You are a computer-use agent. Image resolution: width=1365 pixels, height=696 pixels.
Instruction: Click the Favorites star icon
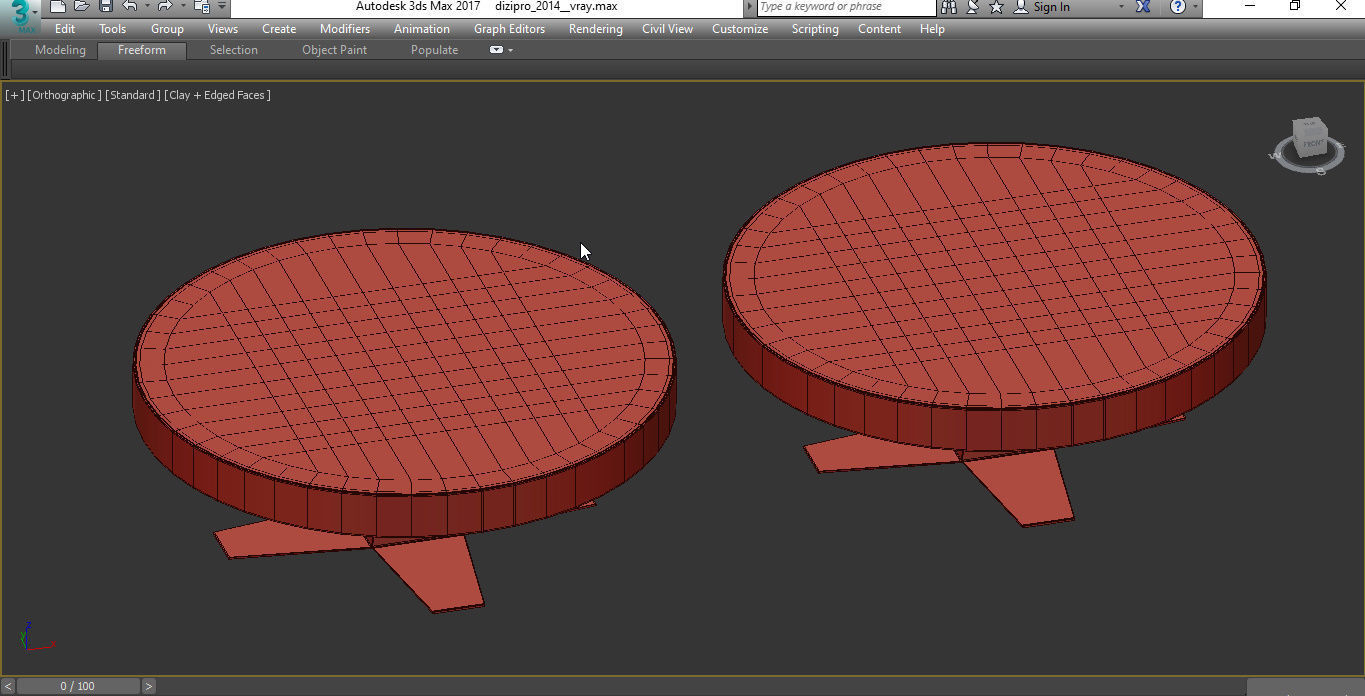(x=996, y=7)
